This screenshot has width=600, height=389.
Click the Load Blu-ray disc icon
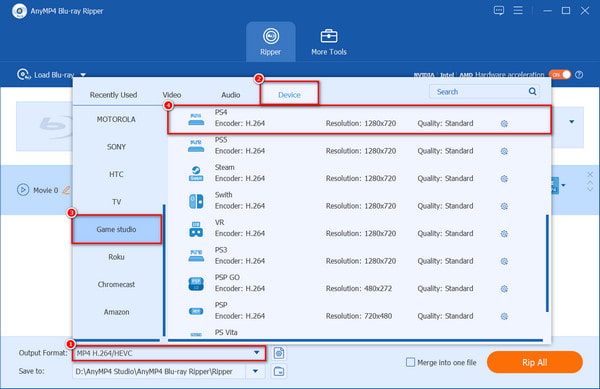tap(23, 74)
